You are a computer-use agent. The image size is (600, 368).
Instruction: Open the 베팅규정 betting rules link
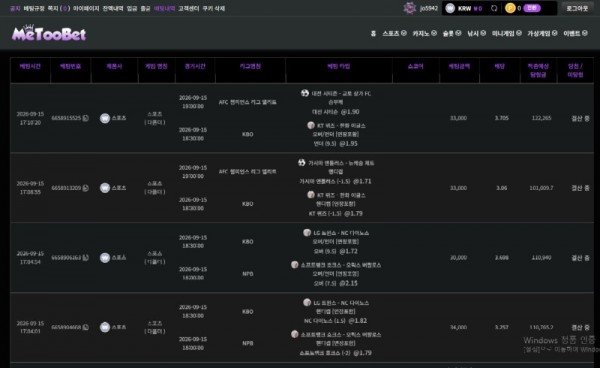click(x=34, y=8)
